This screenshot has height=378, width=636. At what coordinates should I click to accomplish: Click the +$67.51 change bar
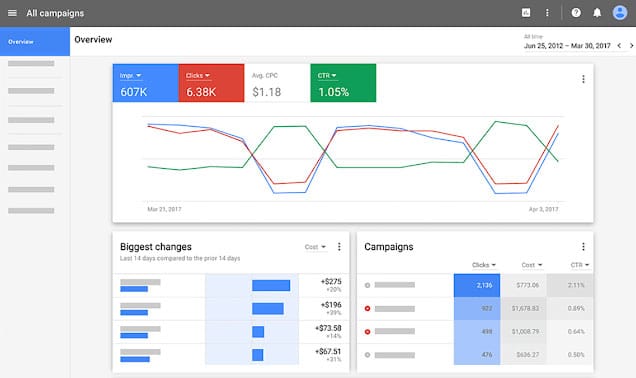click(258, 355)
